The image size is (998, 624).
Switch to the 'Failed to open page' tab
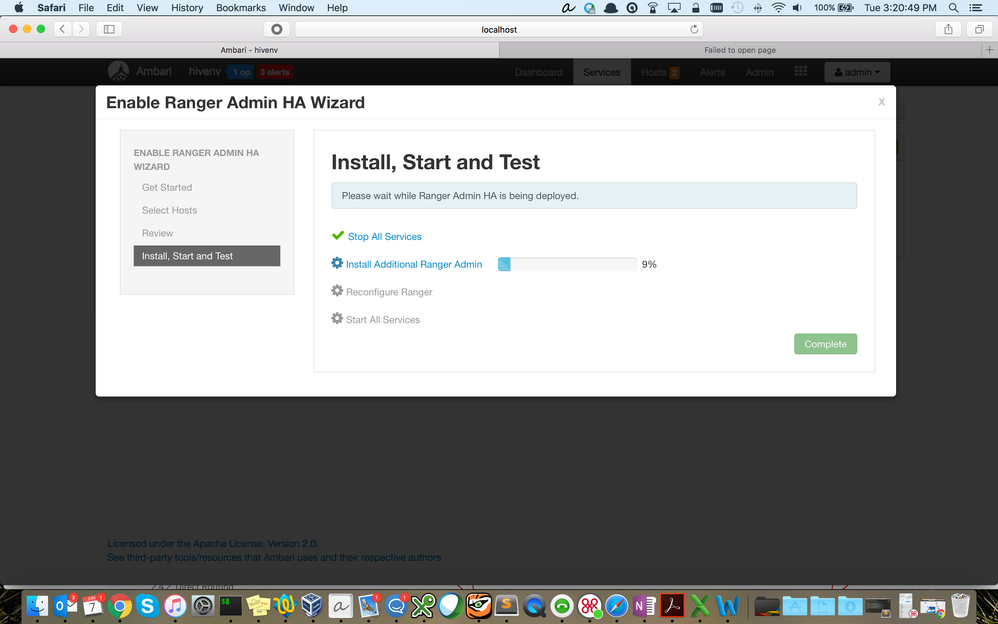740,50
